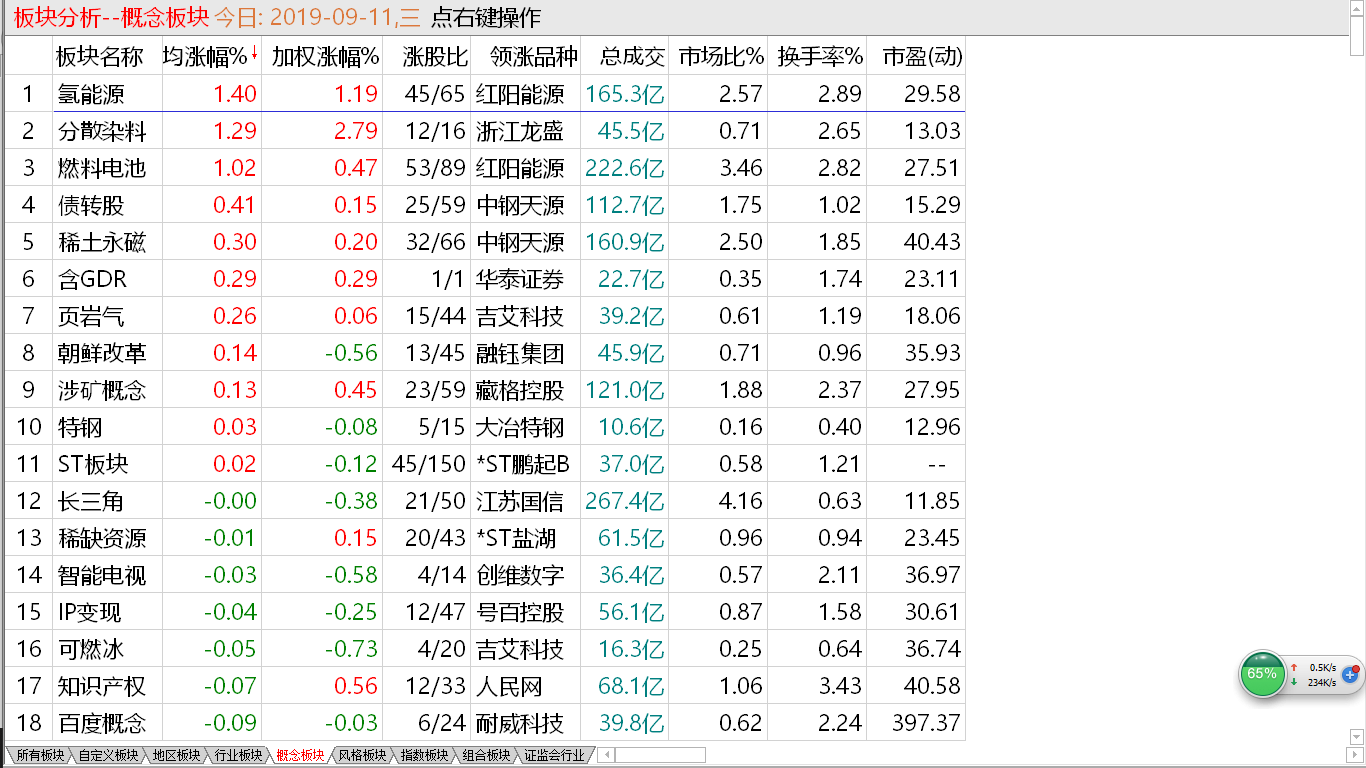Select the 可燃冰 sector name

pos(90,649)
